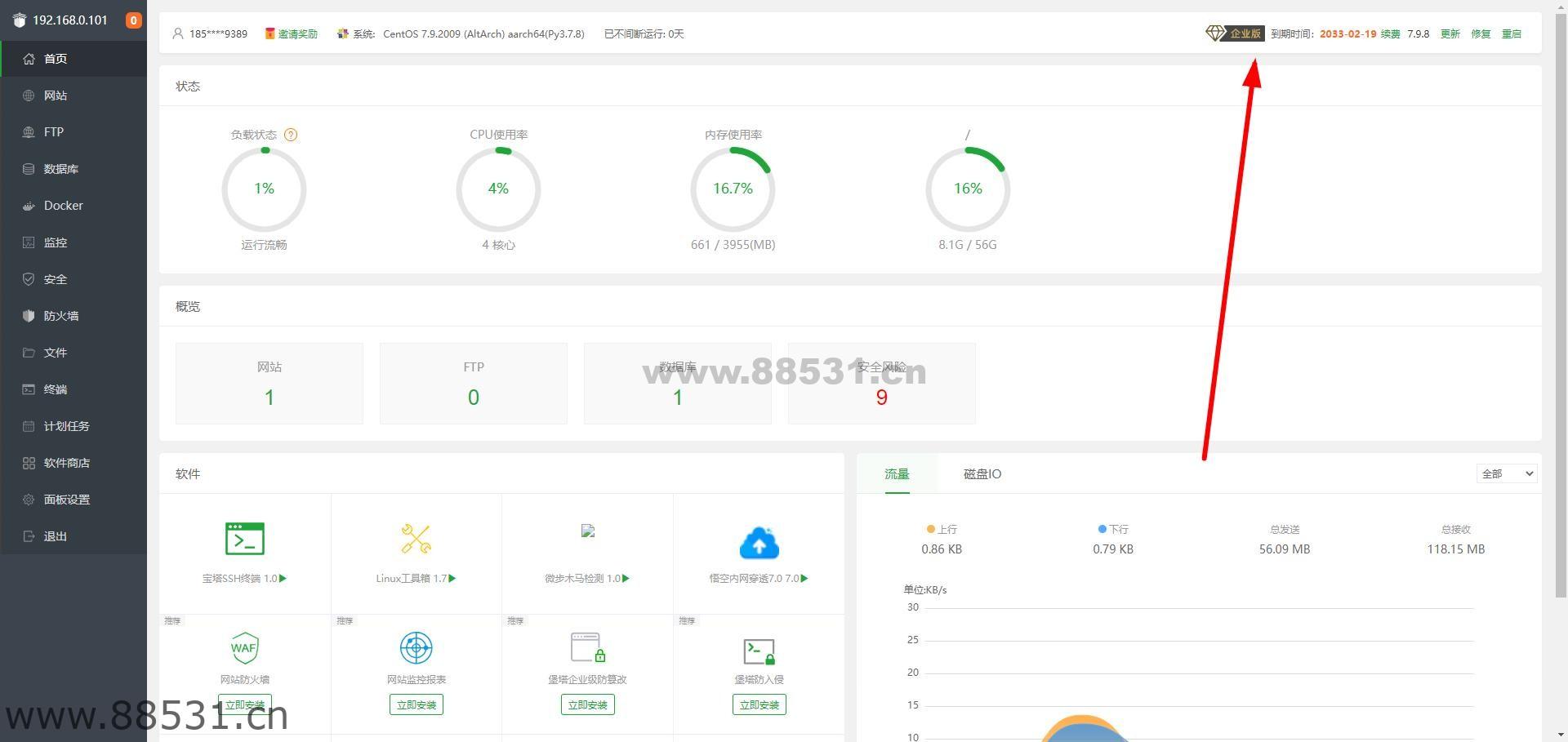Click the 宝塔SSH终端 software icon

pos(245,539)
